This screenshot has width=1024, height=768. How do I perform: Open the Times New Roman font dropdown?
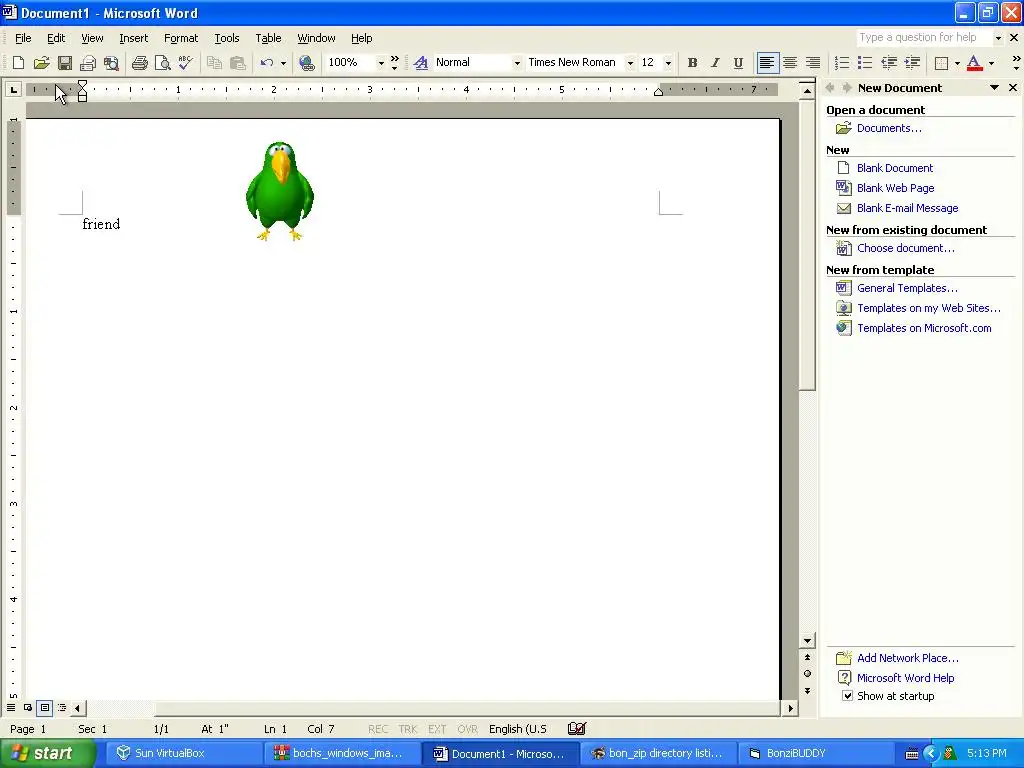[630, 63]
